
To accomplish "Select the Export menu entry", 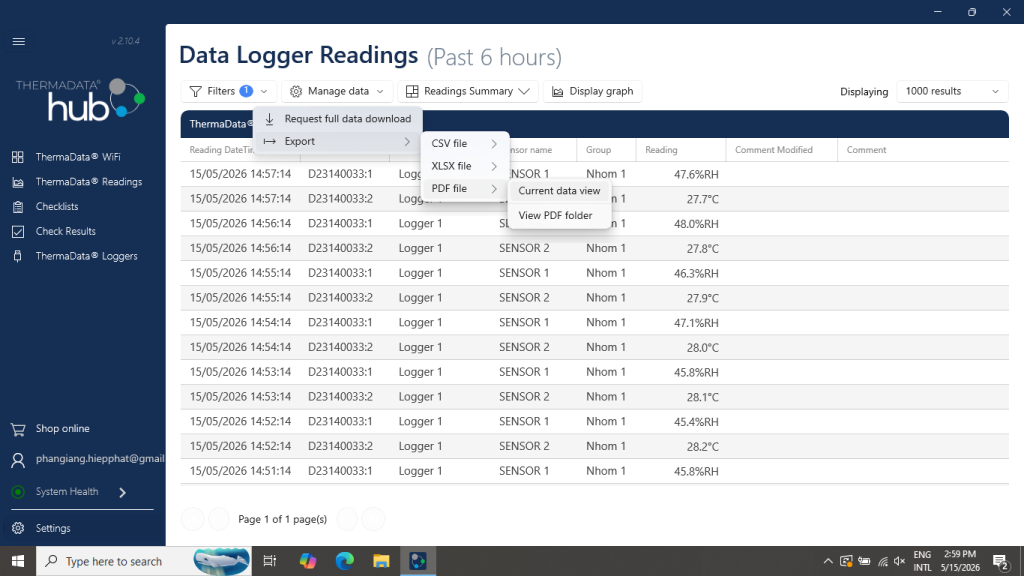I will pyautogui.click(x=338, y=141).
